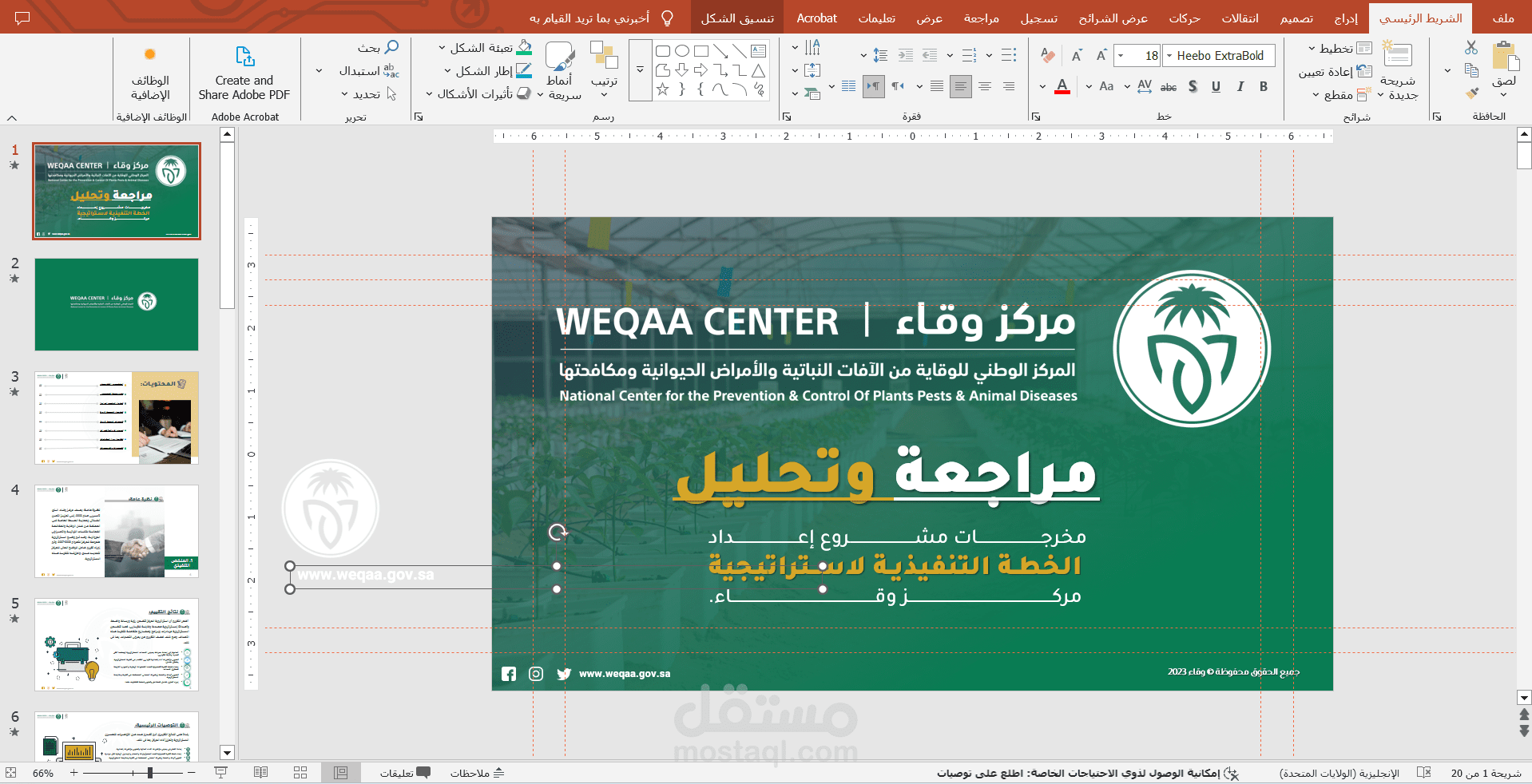This screenshot has width=1532, height=784.
Task: Click the Decrease Indent icon
Action: [x=930, y=56]
